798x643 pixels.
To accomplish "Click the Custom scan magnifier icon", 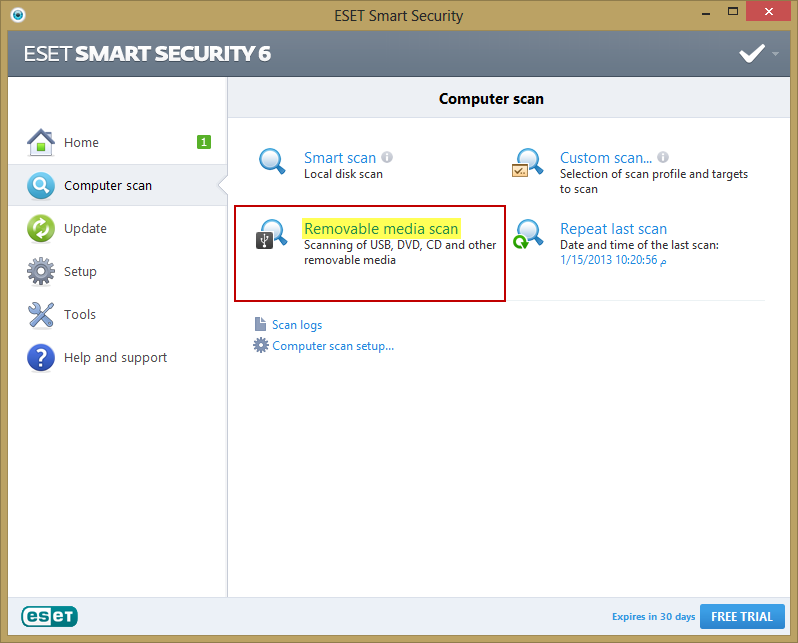I will coord(527,162).
